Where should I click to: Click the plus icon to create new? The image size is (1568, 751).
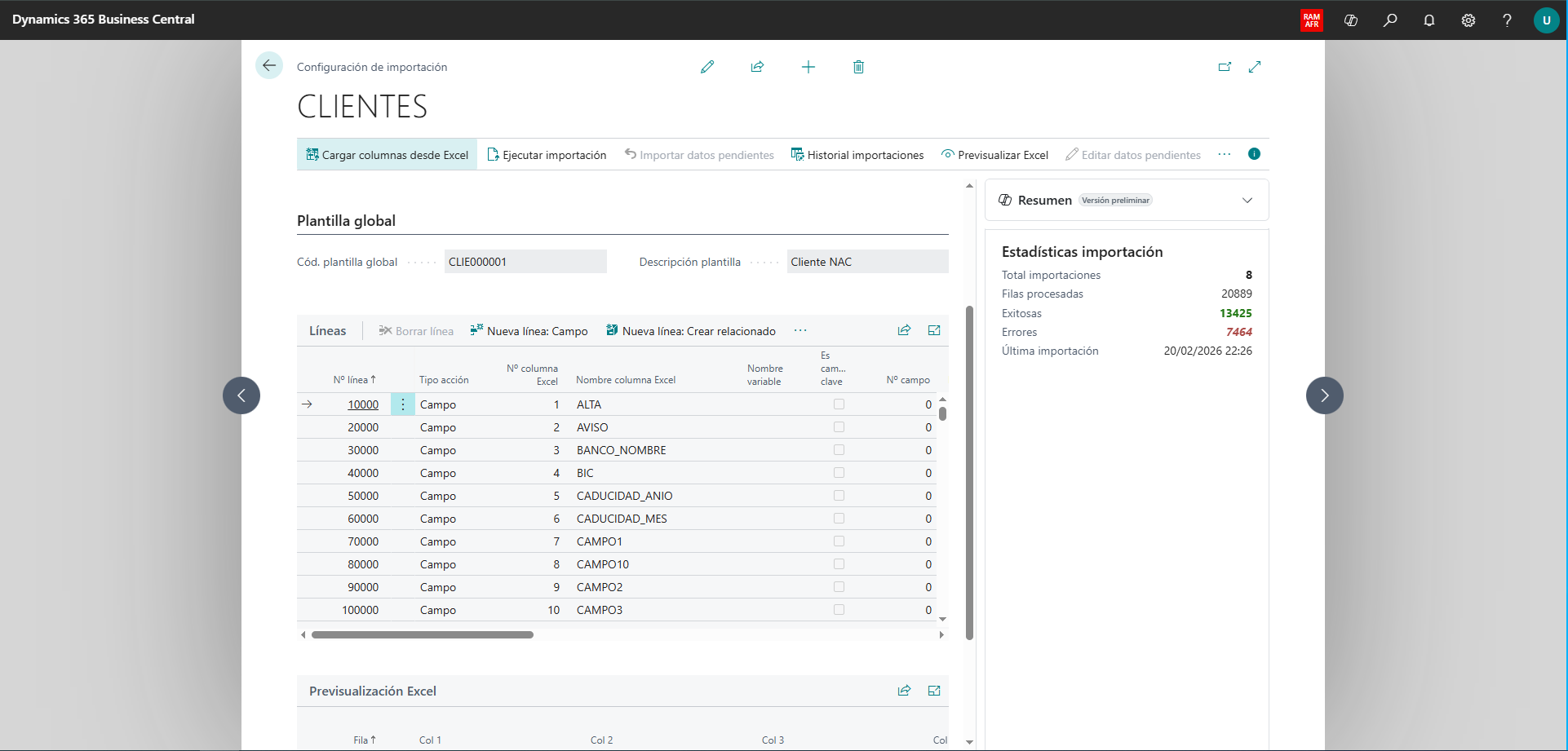coord(808,67)
